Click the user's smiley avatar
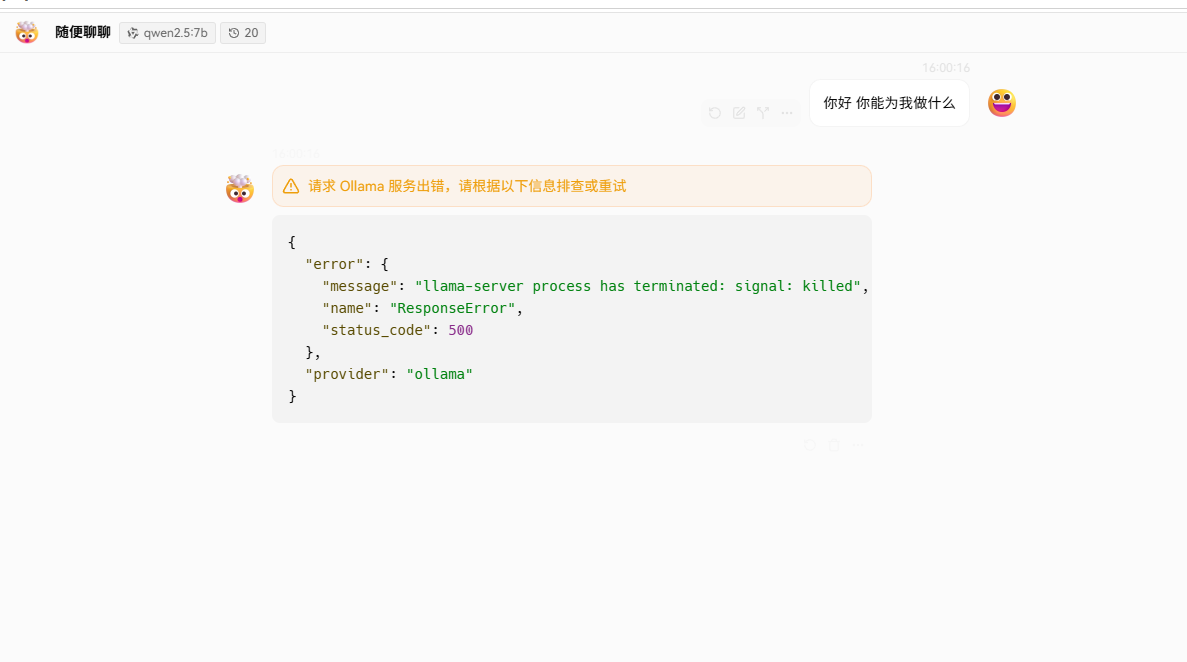This screenshot has width=1187, height=662. (1002, 103)
